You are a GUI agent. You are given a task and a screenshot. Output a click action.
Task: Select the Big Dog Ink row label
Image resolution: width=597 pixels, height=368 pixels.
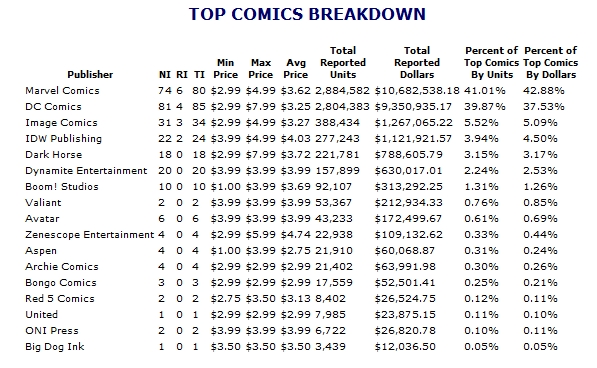(x=55, y=347)
